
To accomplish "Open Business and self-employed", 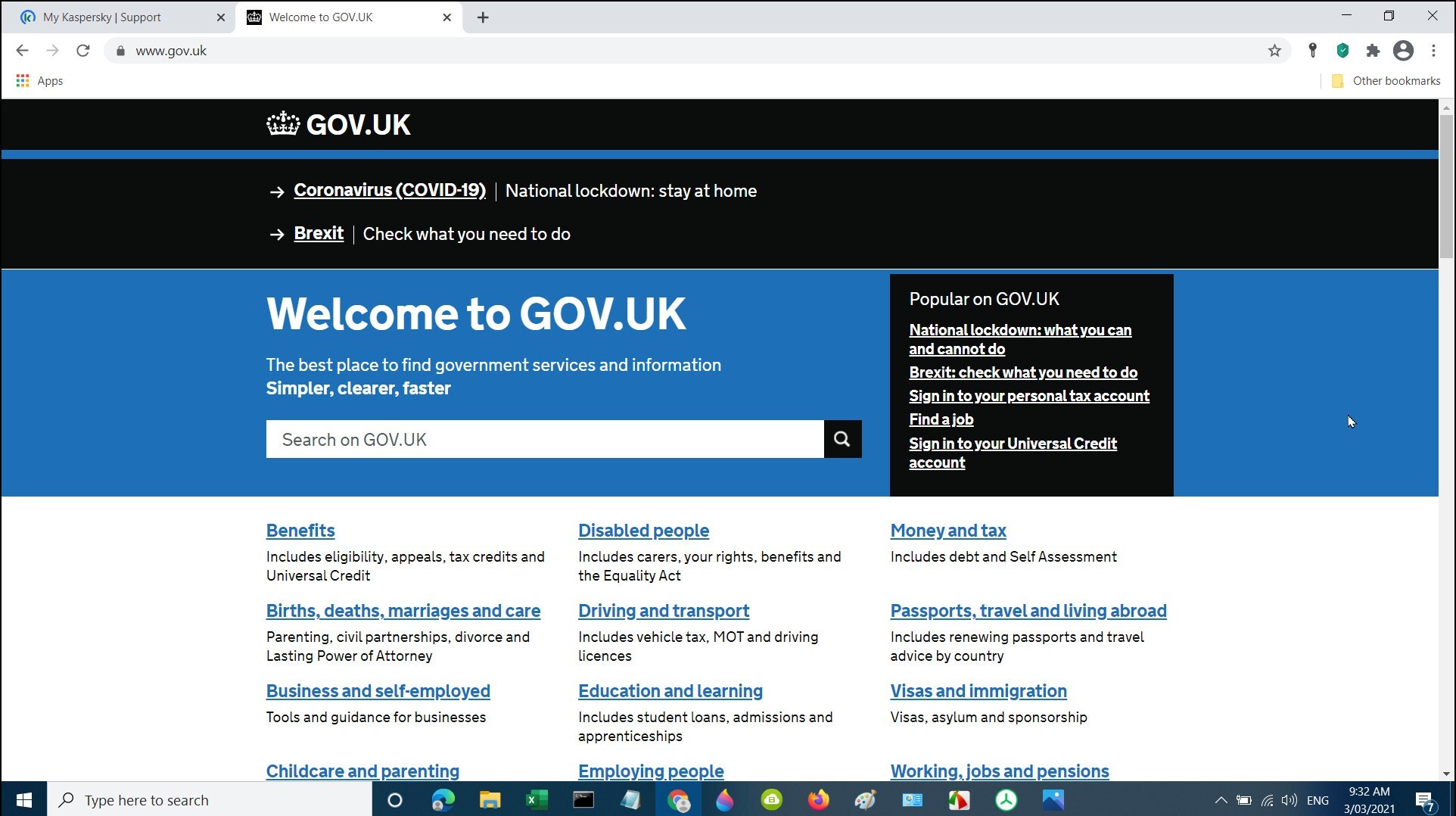I will (x=378, y=691).
